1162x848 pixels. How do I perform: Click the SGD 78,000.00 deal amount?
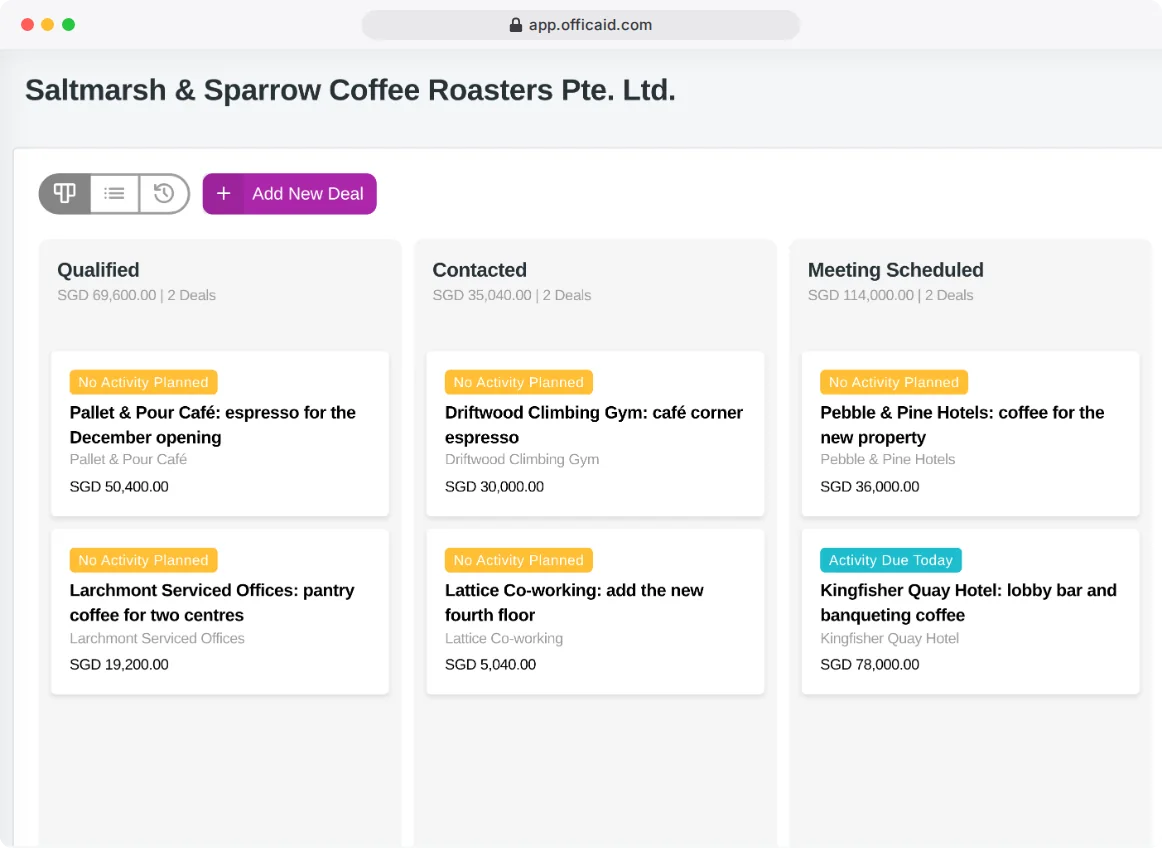coord(870,665)
